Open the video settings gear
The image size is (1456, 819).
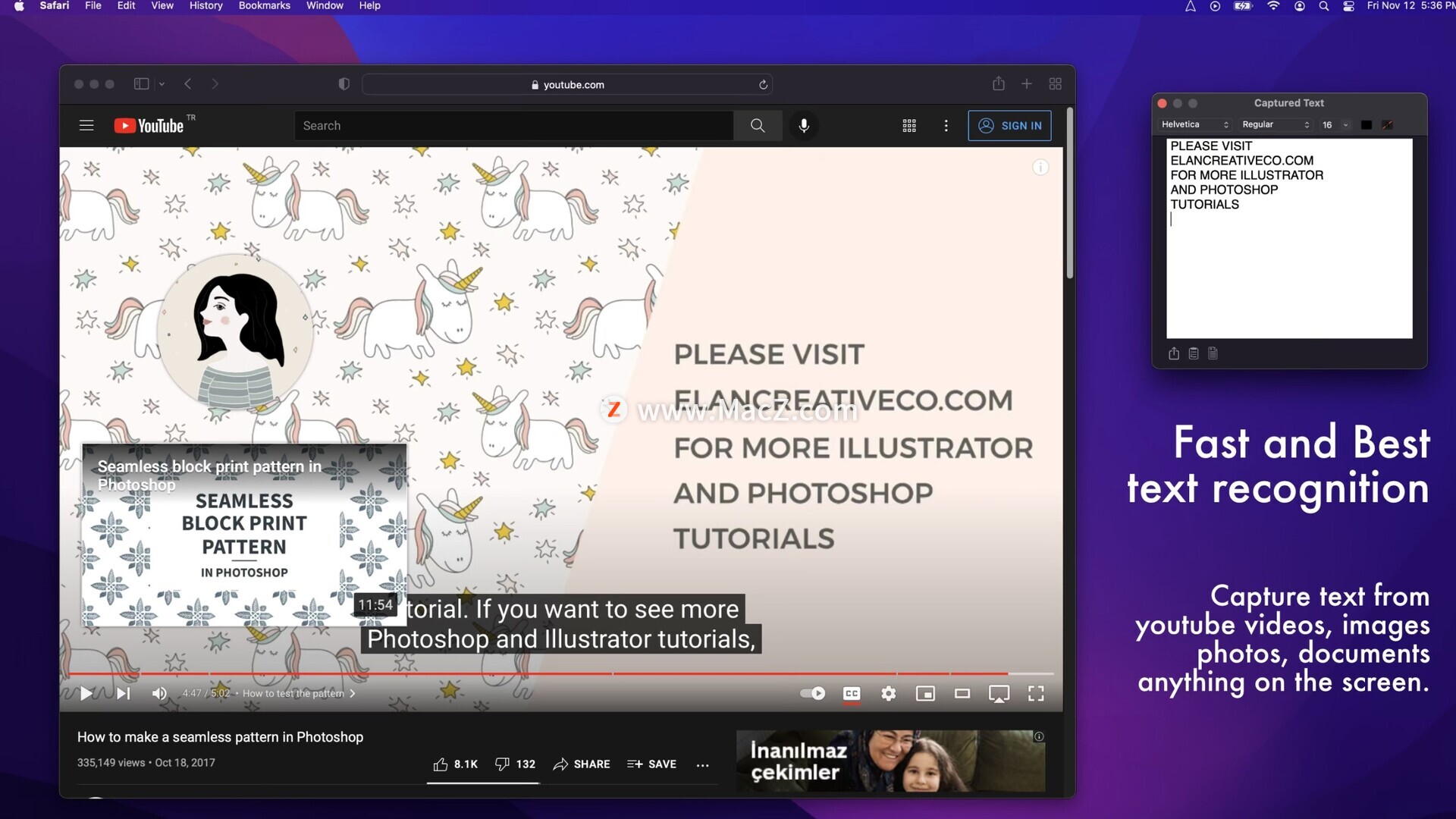click(889, 694)
